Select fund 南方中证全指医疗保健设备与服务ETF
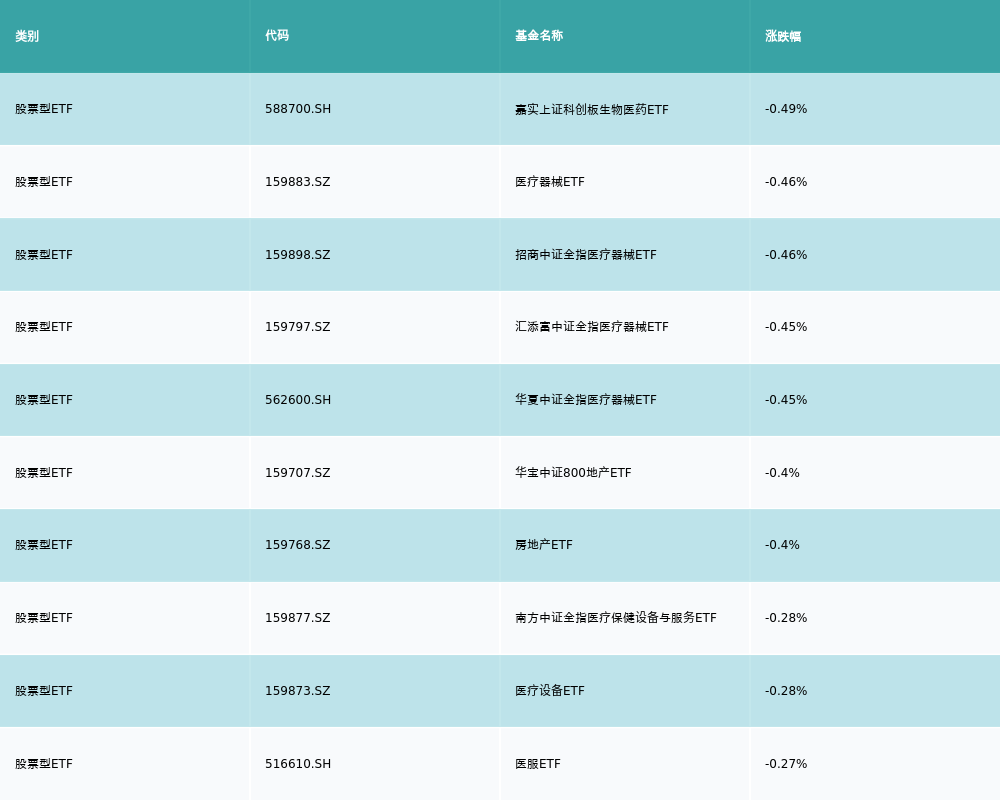The image size is (1000, 800). 615,618
